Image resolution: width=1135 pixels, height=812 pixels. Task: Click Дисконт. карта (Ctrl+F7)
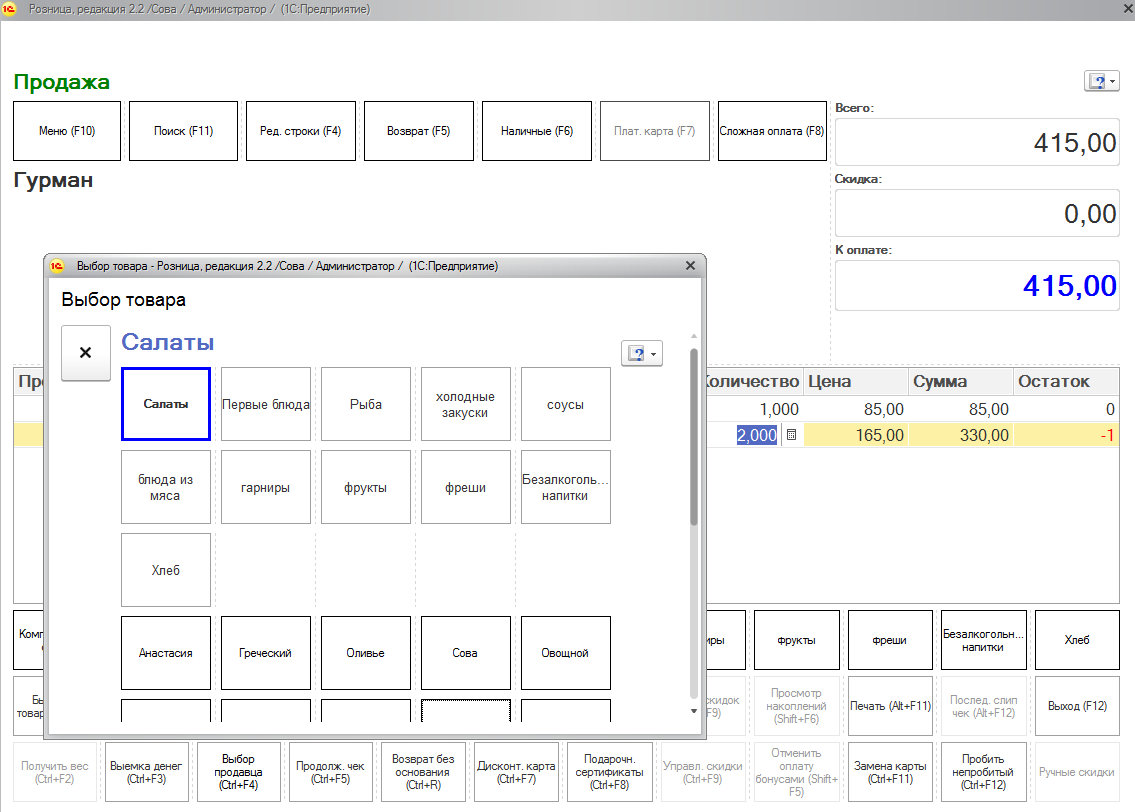(x=516, y=772)
